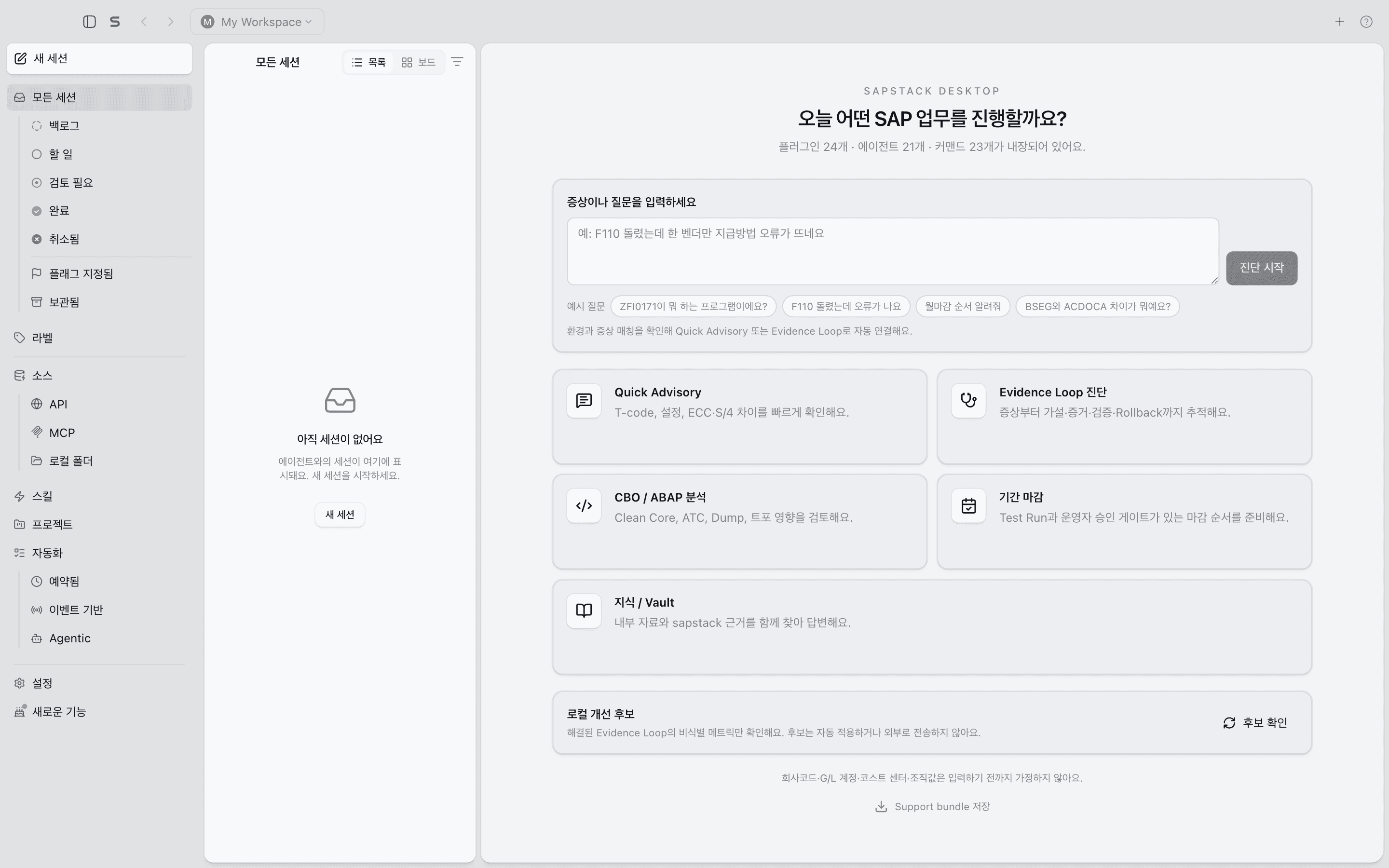The image size is (1389, 868).
Task: Switch to 보드 board view
Action: click(419, 62)
